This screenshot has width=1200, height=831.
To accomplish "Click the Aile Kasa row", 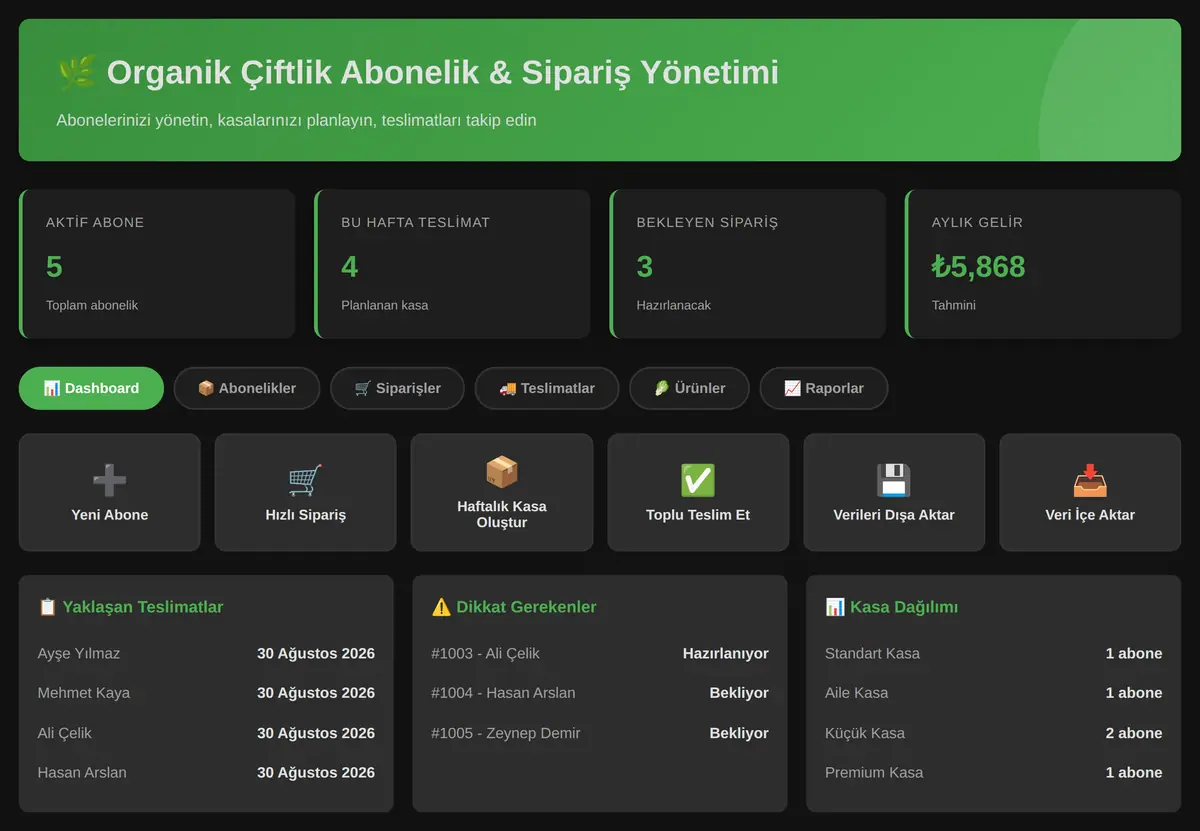I will coord(994,693).
